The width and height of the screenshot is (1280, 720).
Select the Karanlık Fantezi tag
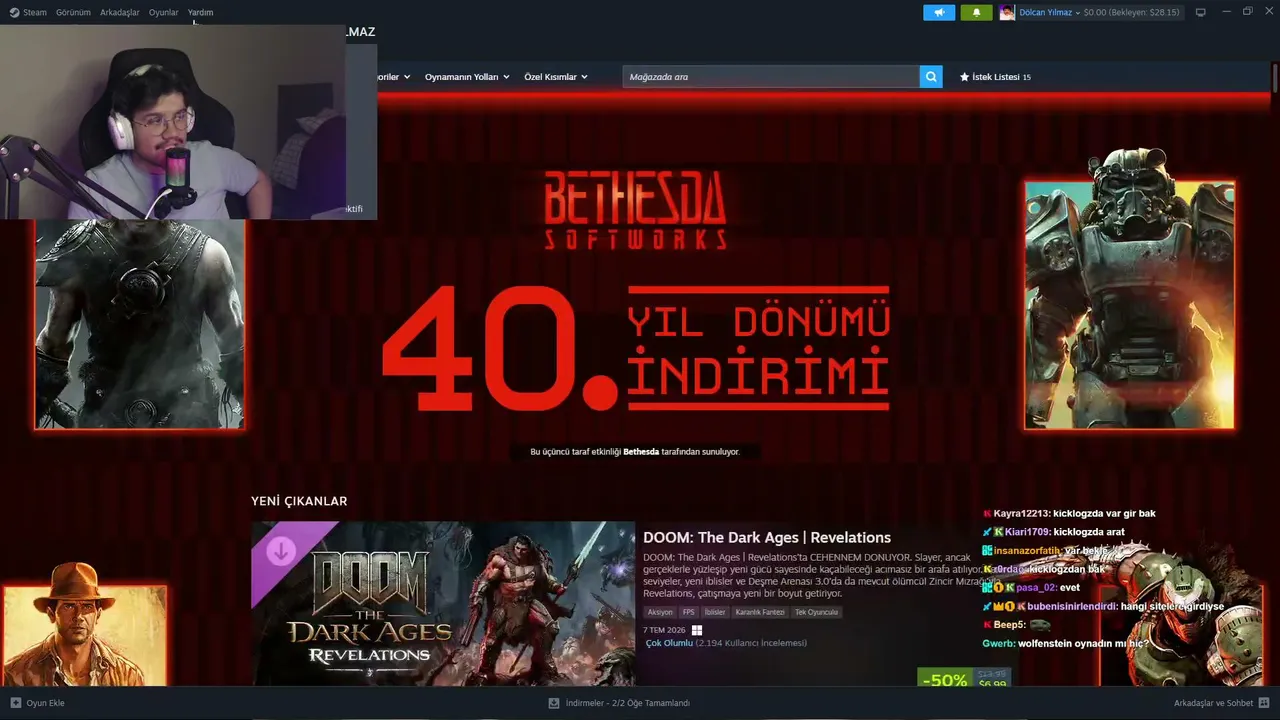click(760, 612)
